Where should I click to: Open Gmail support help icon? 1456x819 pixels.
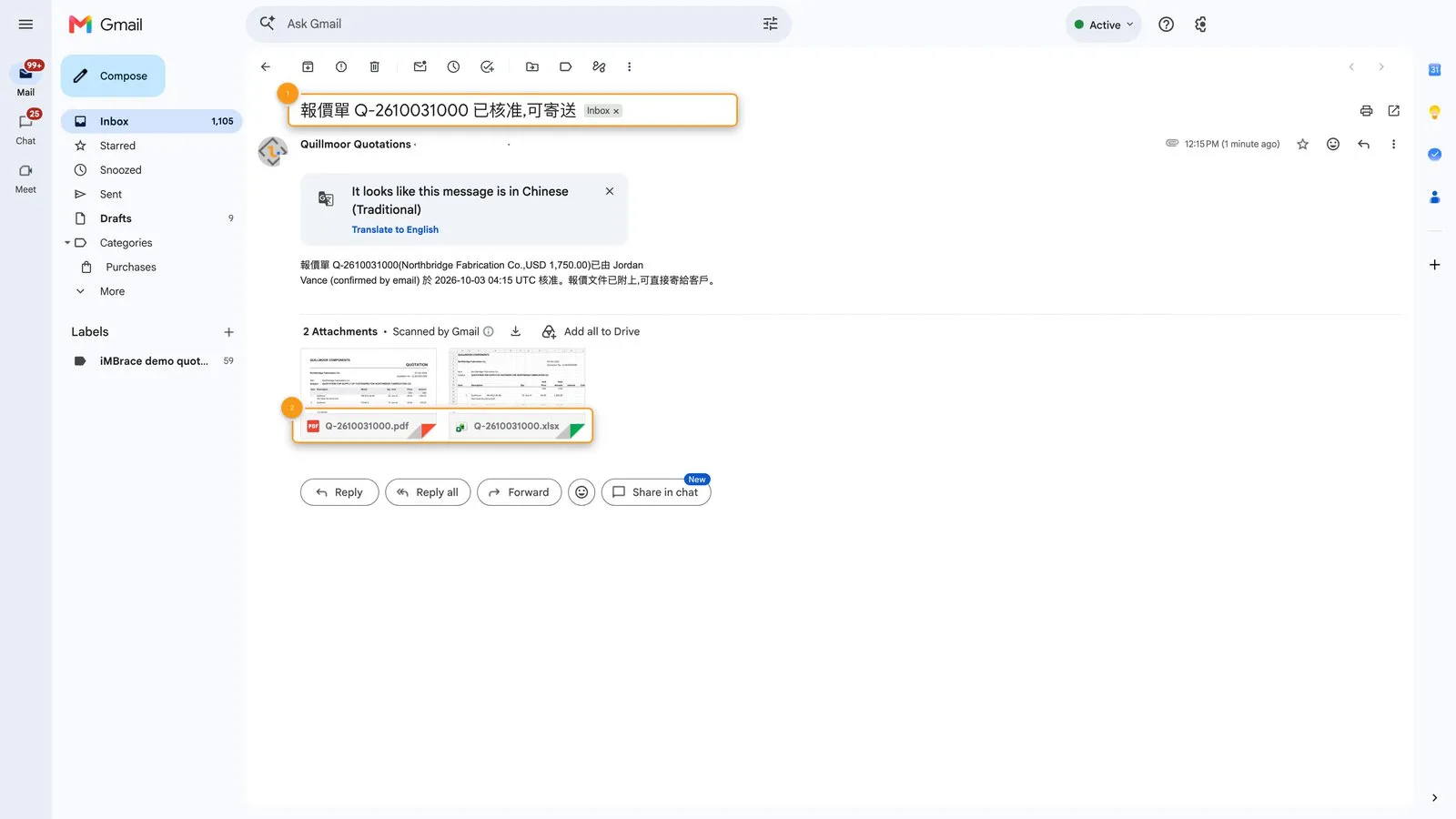(x=1166, y=25)
